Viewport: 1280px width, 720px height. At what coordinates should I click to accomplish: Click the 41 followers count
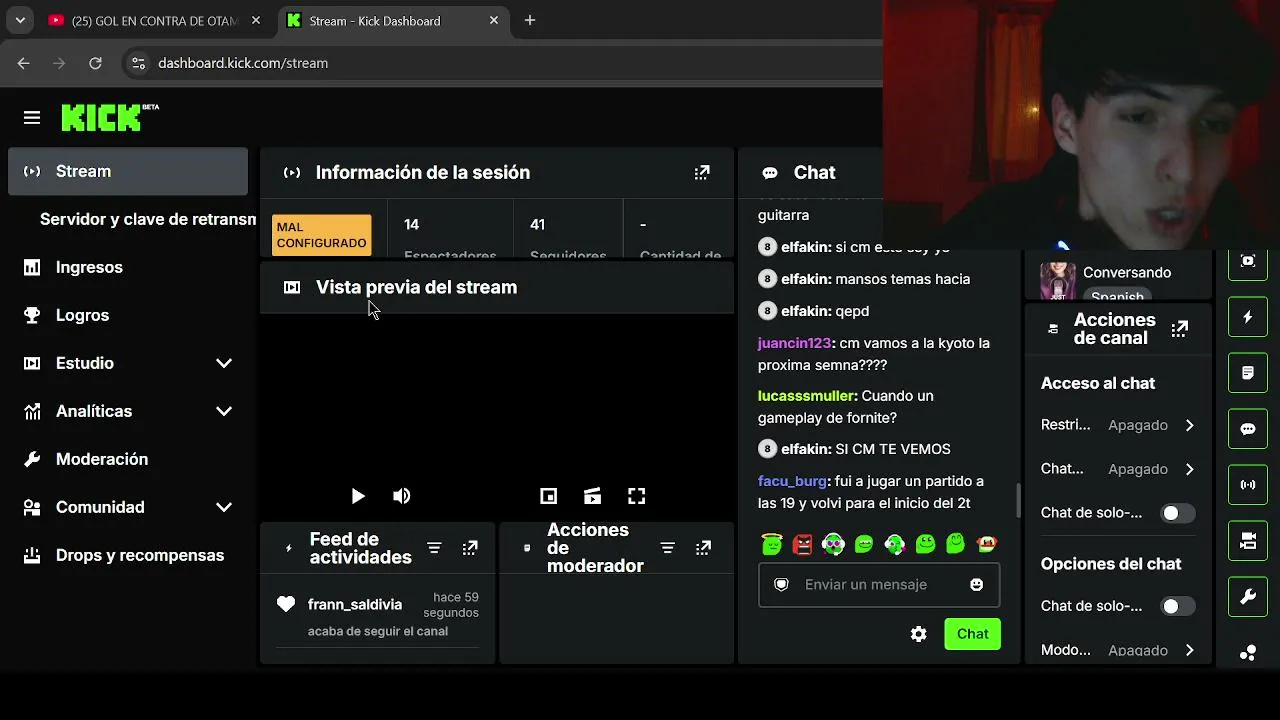tap(537, 225)
